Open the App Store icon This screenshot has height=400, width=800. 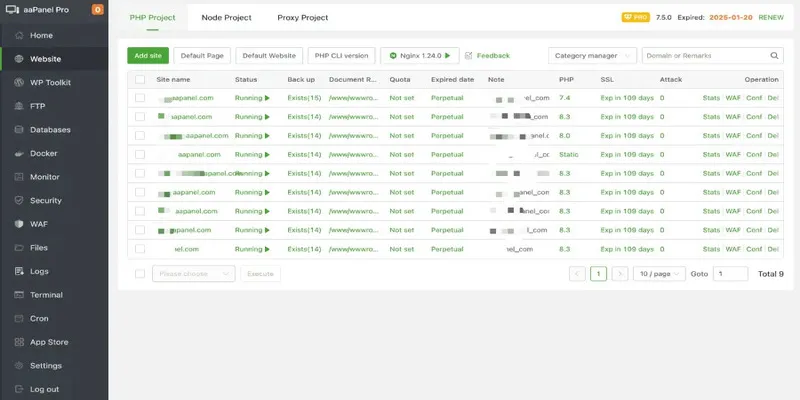[x=16, y=342]
